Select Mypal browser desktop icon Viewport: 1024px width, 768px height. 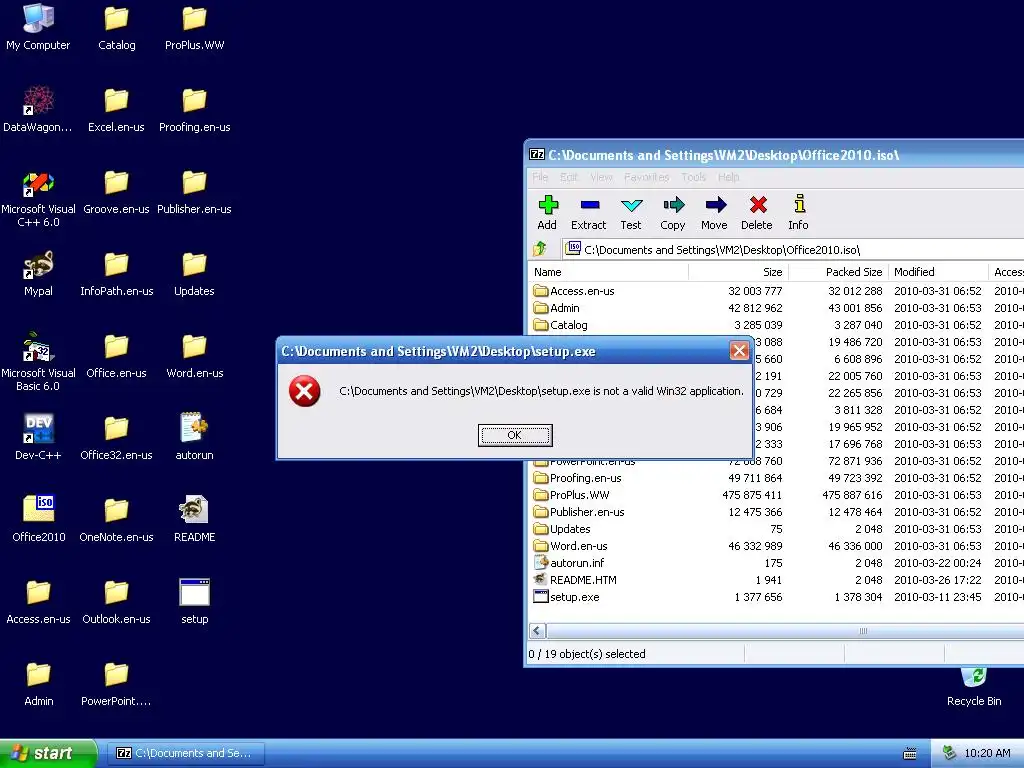click(x=38, y=273)
